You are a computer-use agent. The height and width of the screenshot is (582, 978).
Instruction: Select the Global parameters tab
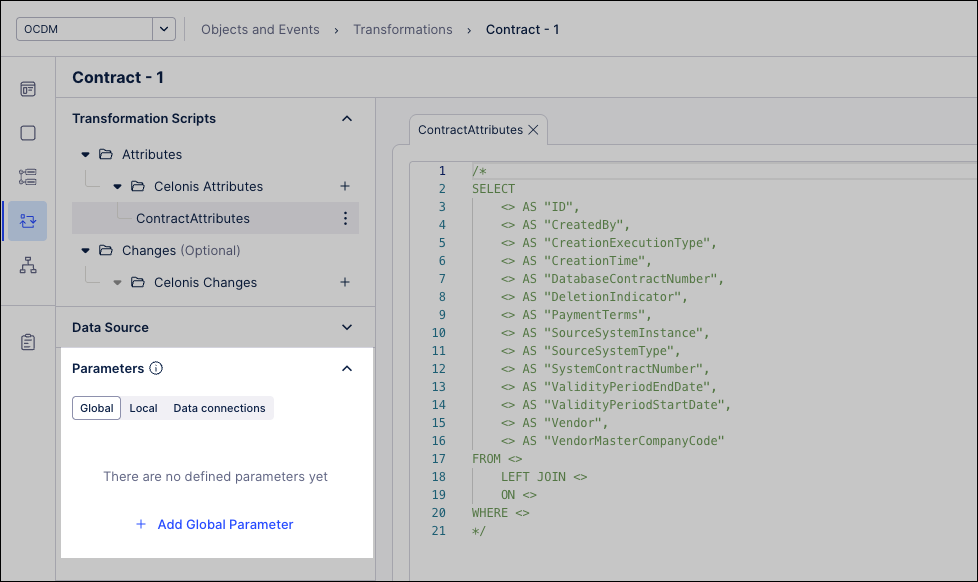point(97,408)
